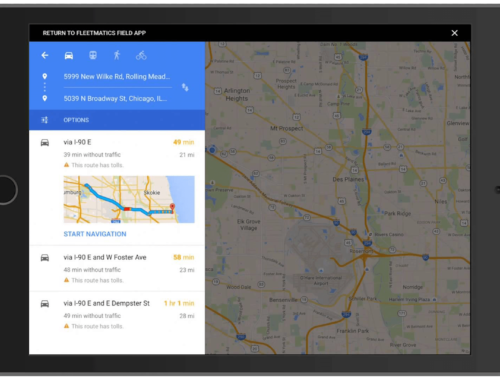Close the map overlay with X
Image resolution: width=500 pixels, height=380 pixels.
(454, 33)
